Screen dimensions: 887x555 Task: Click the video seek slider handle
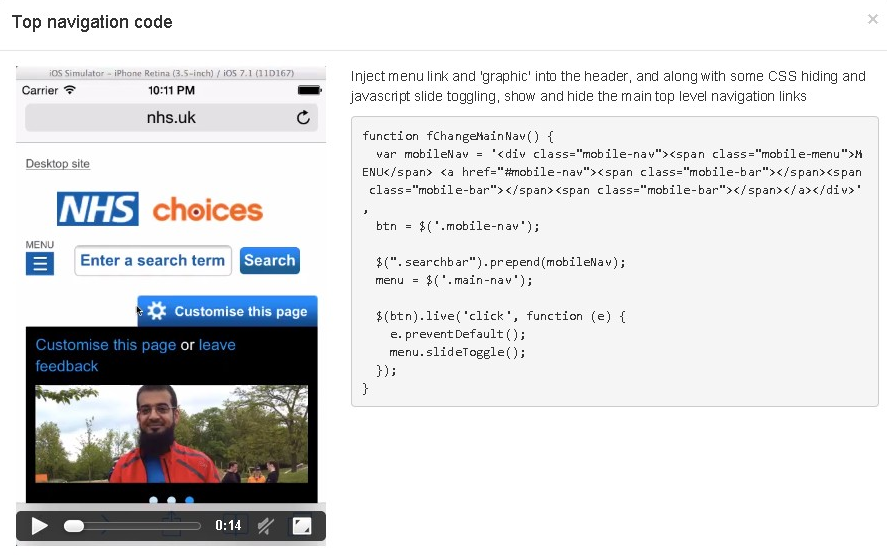(74, 526)
